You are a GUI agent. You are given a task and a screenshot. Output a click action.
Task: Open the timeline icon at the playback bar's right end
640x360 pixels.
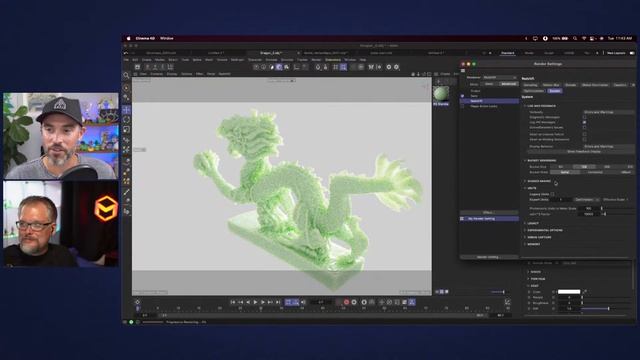(507, 302)
